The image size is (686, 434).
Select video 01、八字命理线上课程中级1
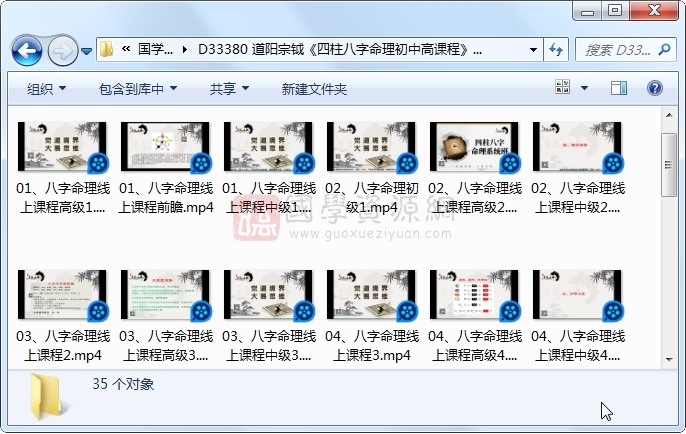269,168
